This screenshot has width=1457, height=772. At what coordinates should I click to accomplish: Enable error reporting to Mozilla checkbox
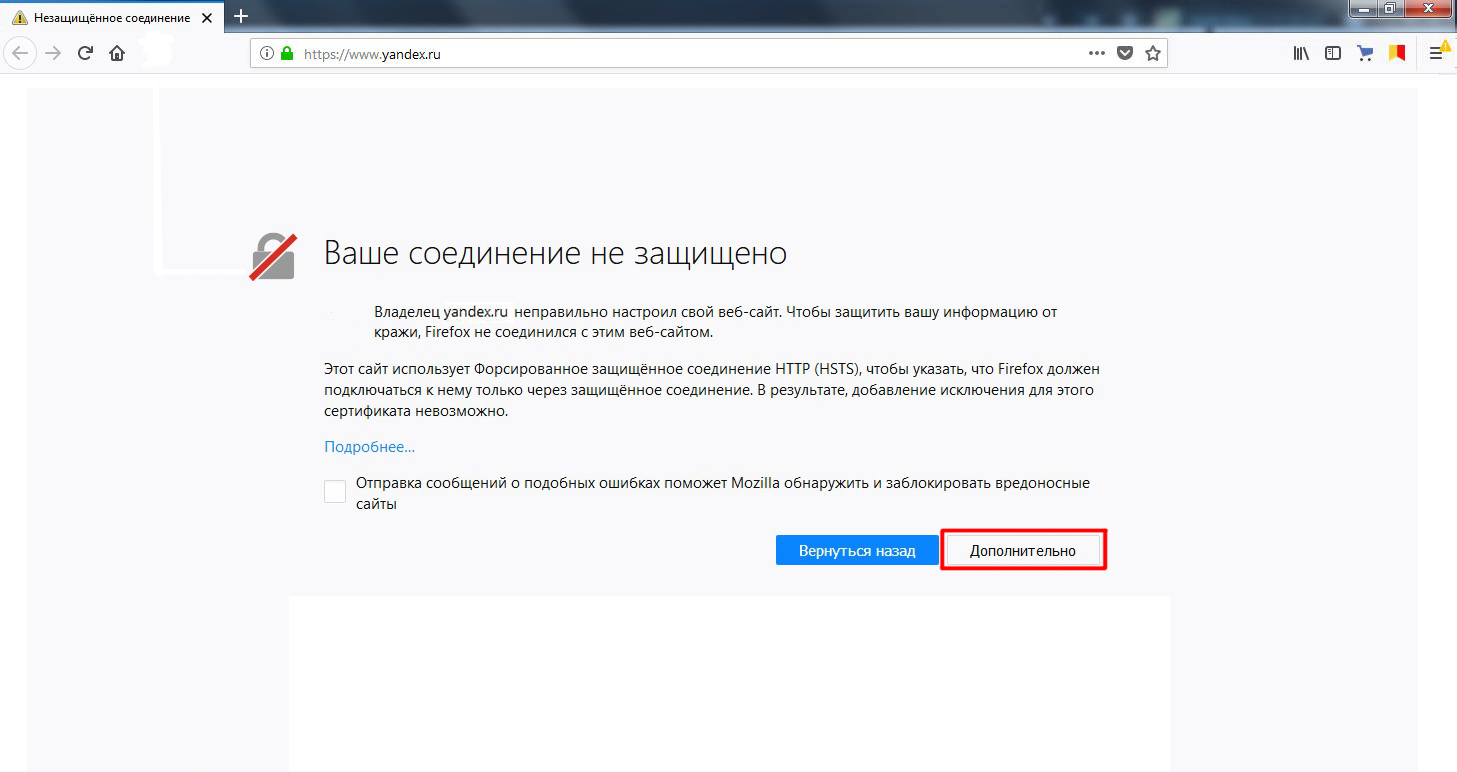335,491
